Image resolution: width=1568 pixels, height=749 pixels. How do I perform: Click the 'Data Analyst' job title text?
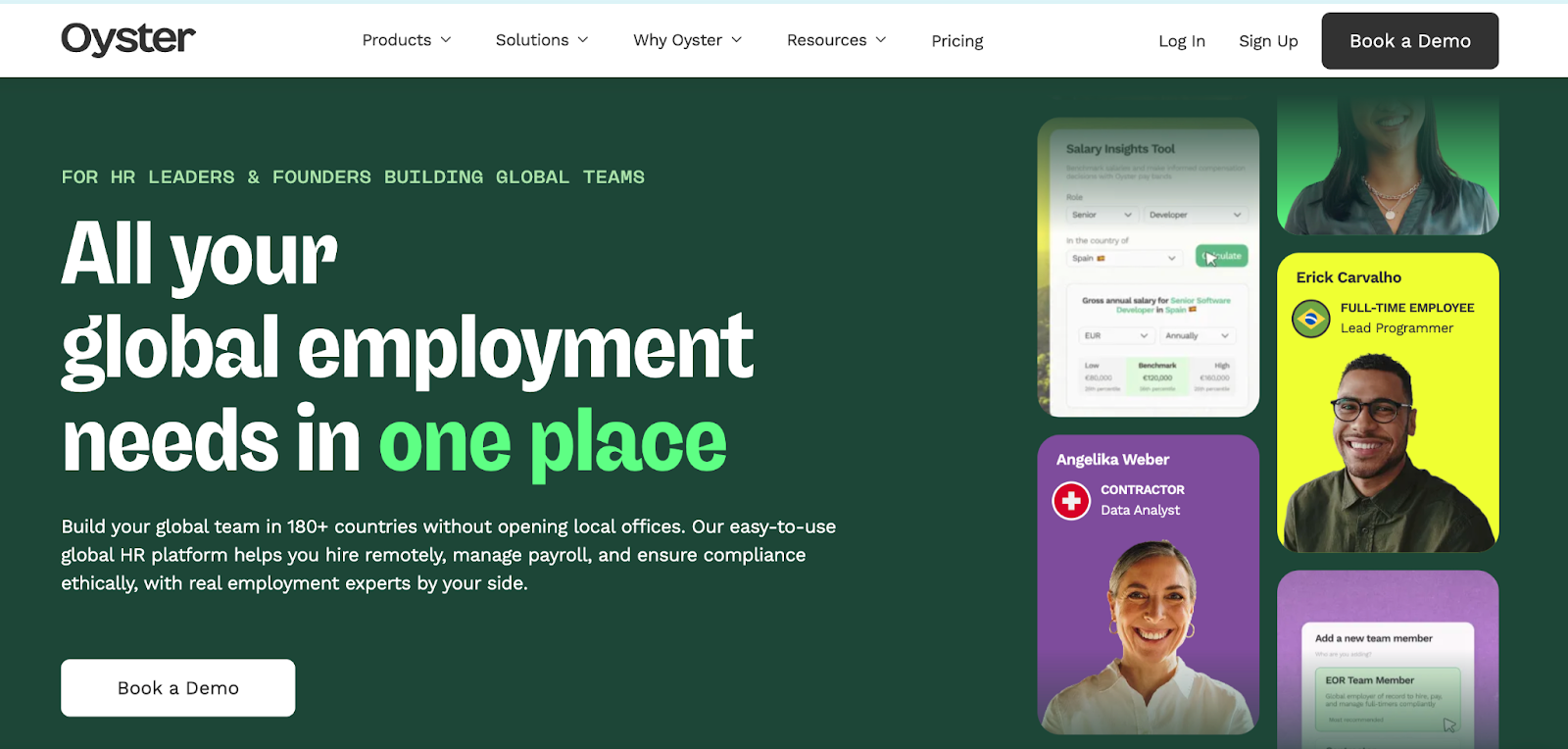click(x=1140, y=510)
